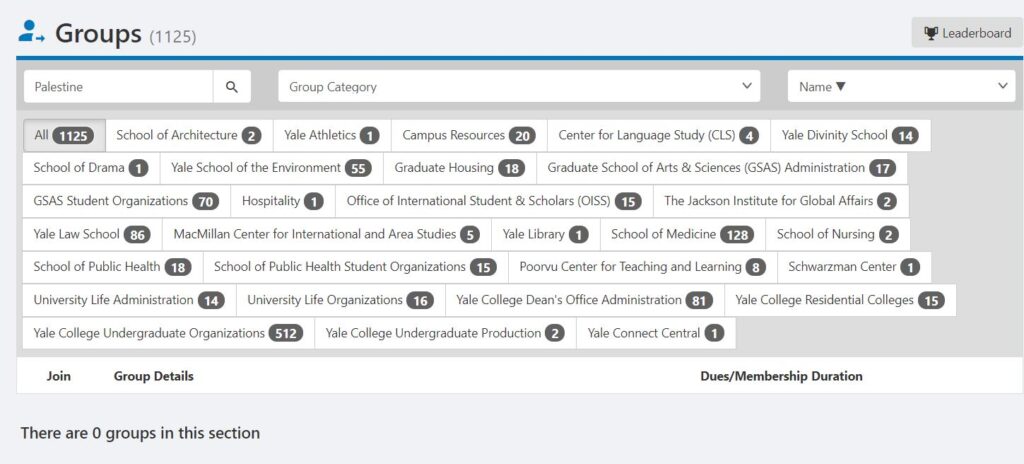Click the Palestine search text field

click(119, 87)
